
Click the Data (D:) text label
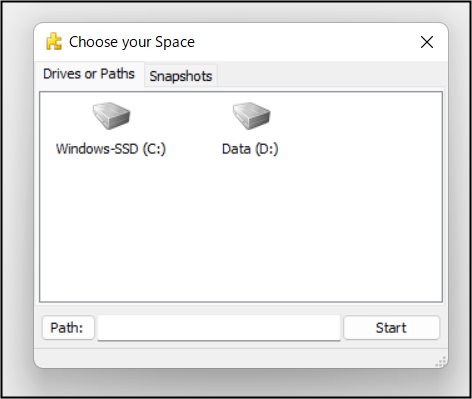(x=250, y=149)
